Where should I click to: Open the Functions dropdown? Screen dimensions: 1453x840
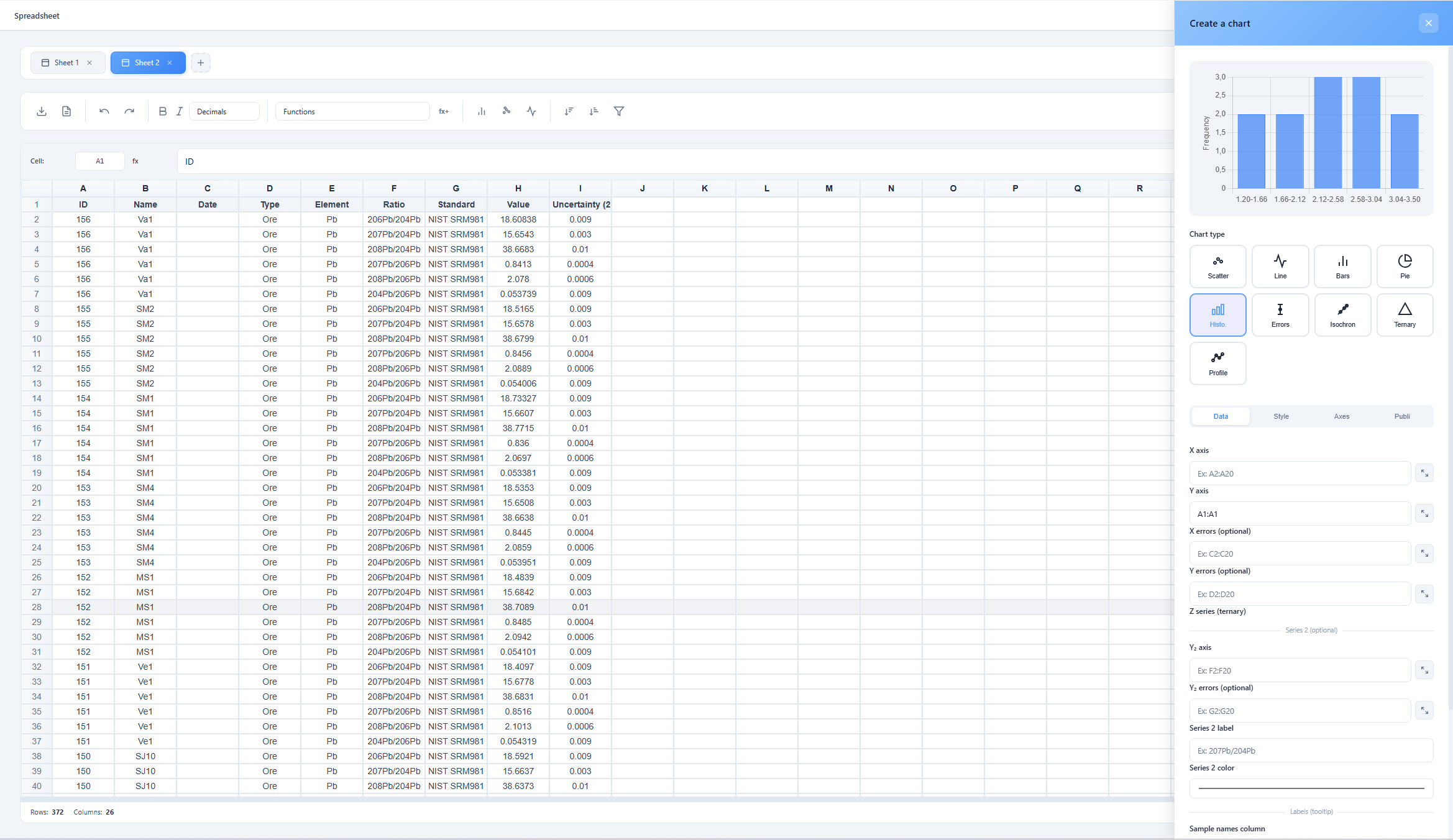(x=352, y=111)
